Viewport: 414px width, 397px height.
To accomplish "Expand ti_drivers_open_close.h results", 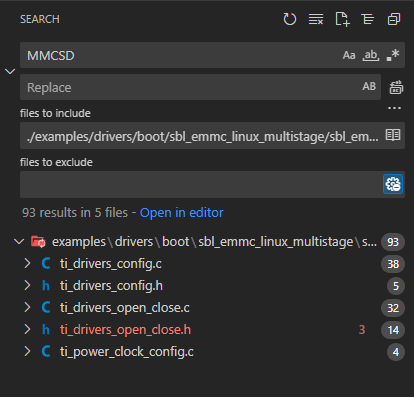I will [27, 330].
